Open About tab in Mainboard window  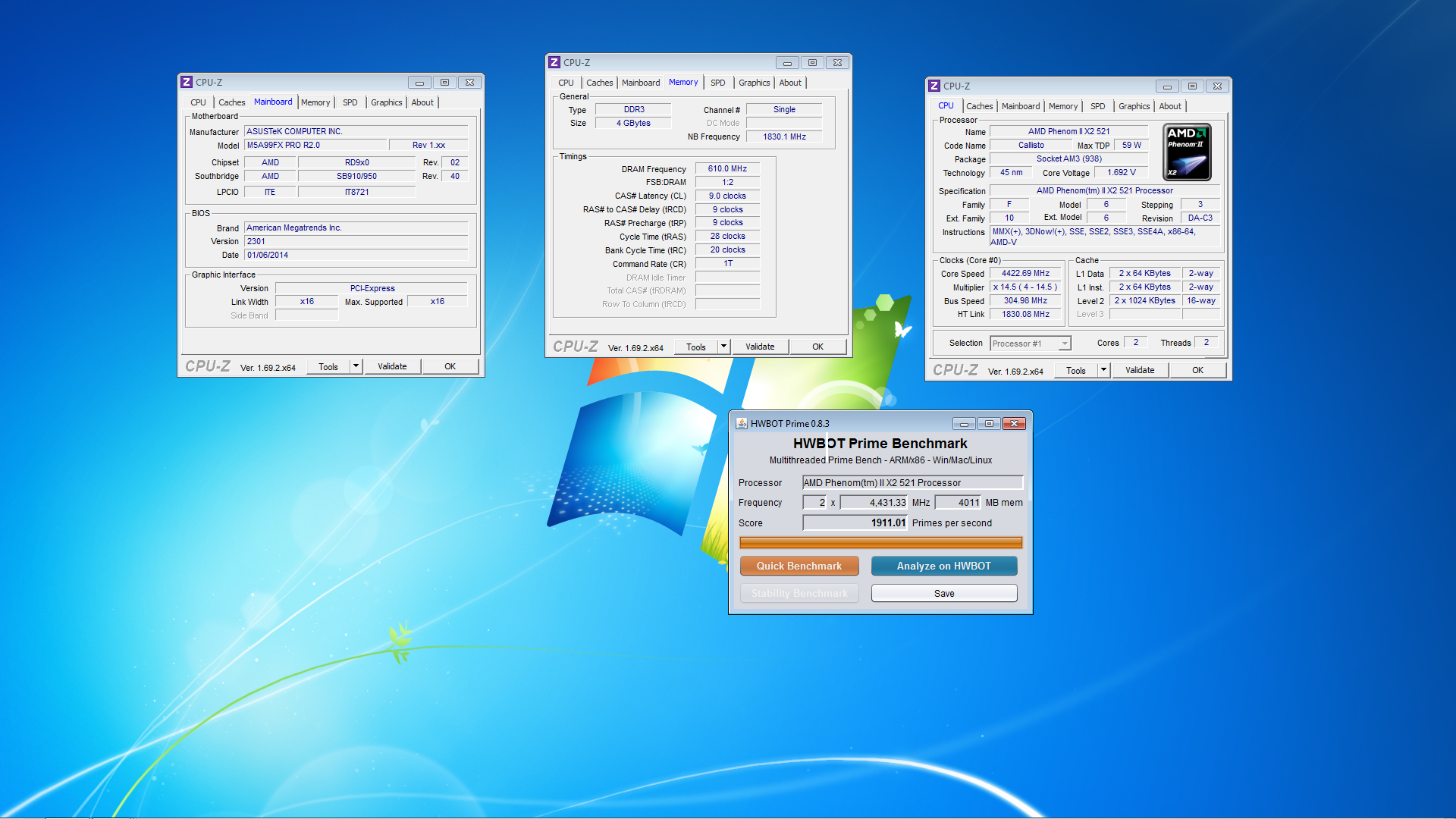coord(422,102)
